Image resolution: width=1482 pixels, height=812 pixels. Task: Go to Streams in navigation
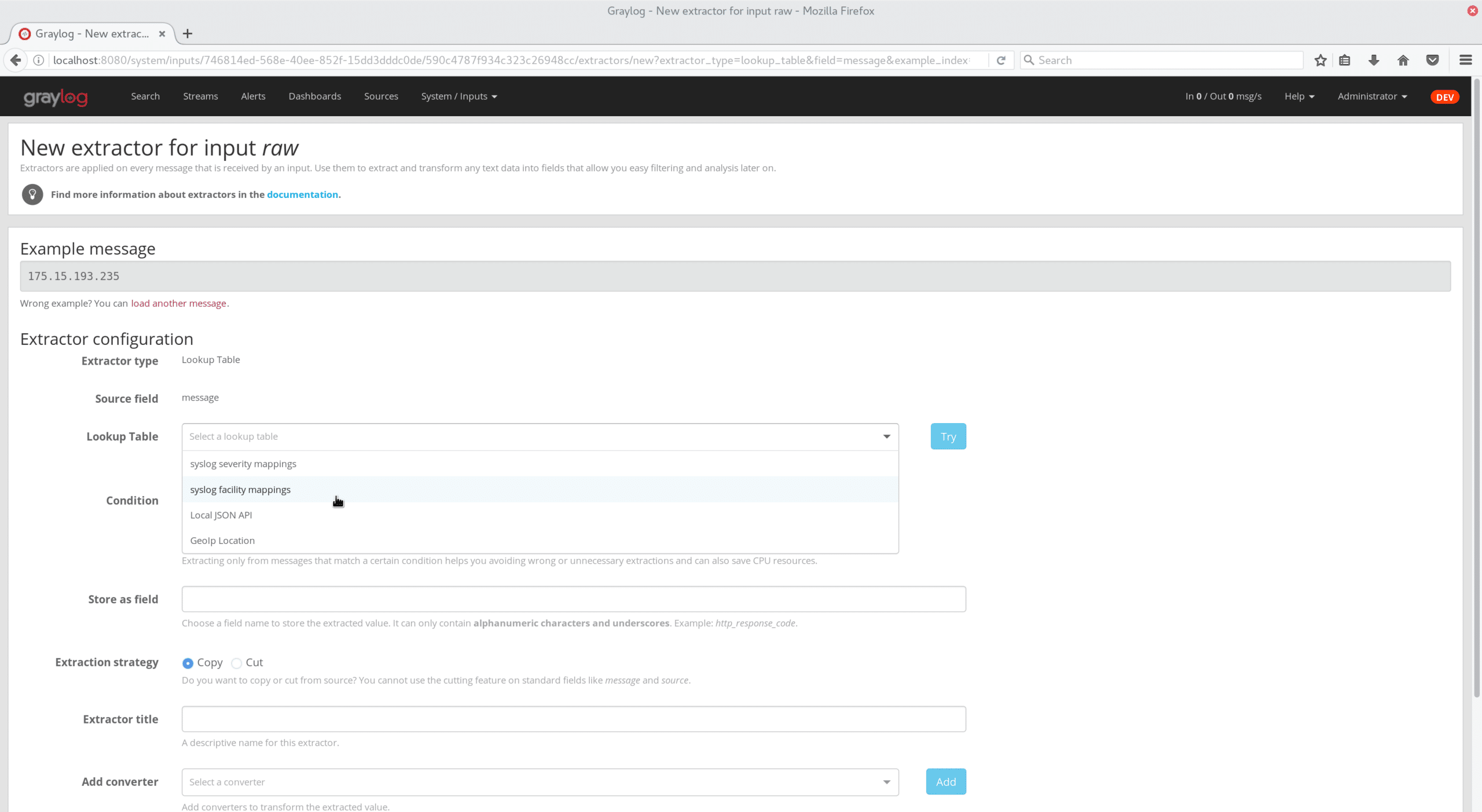(200, 97)
